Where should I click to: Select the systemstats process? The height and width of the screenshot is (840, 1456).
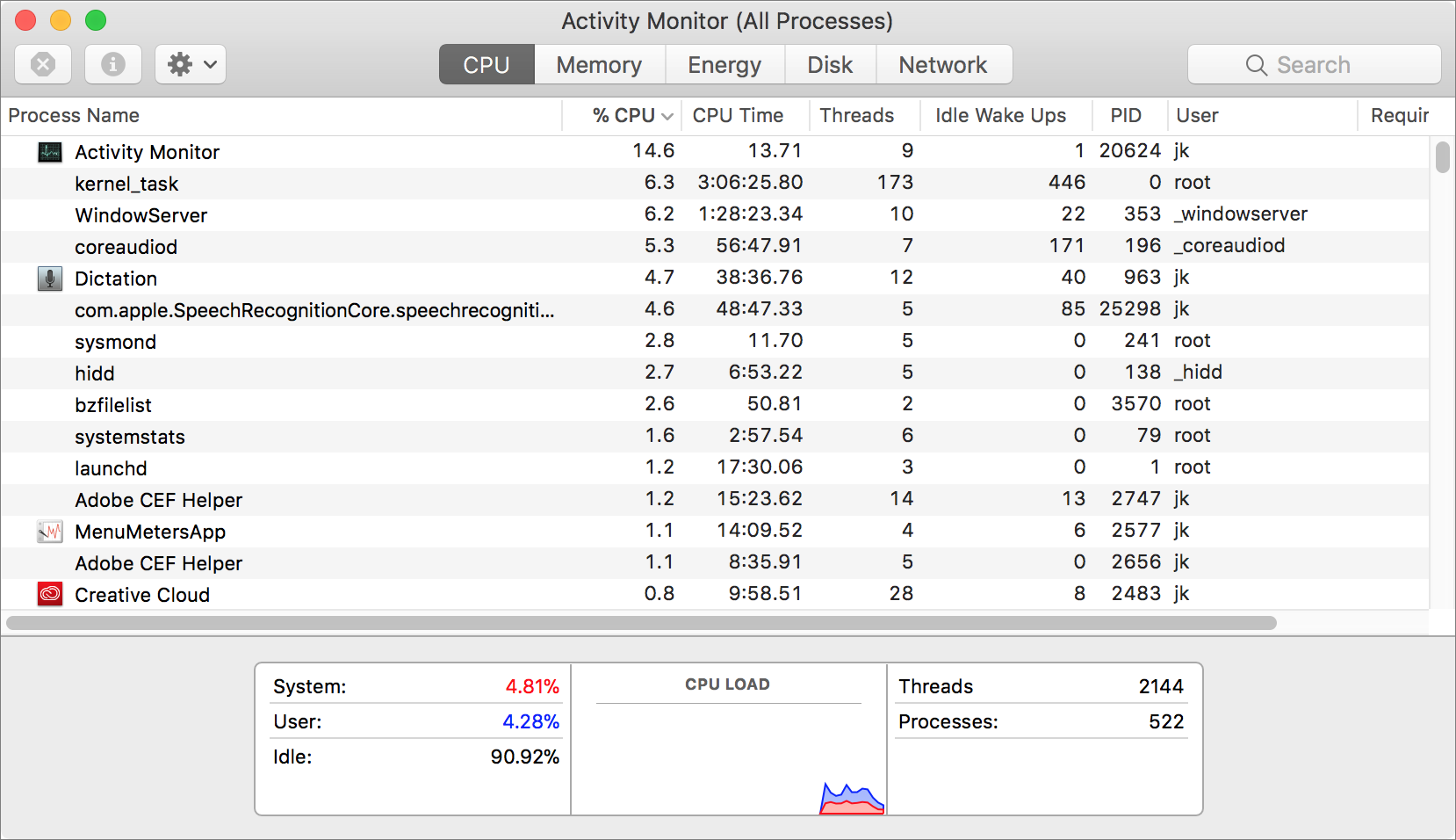click(x=715, y=436)
